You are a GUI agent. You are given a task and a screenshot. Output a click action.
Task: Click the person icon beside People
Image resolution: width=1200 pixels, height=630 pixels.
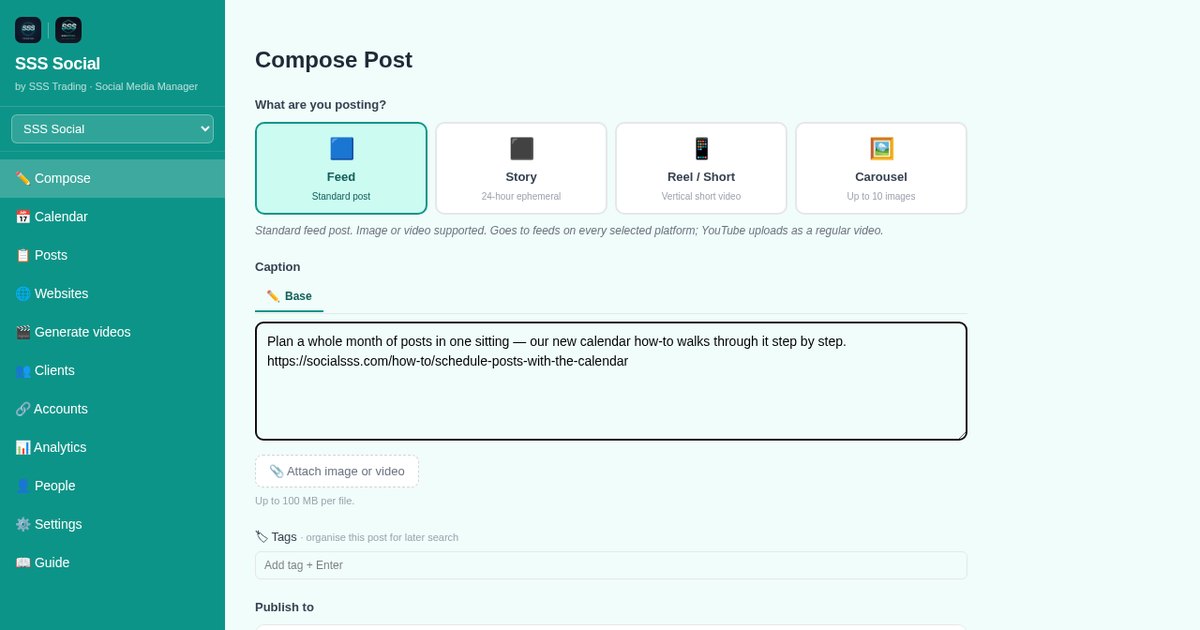[x=23, y=486]
